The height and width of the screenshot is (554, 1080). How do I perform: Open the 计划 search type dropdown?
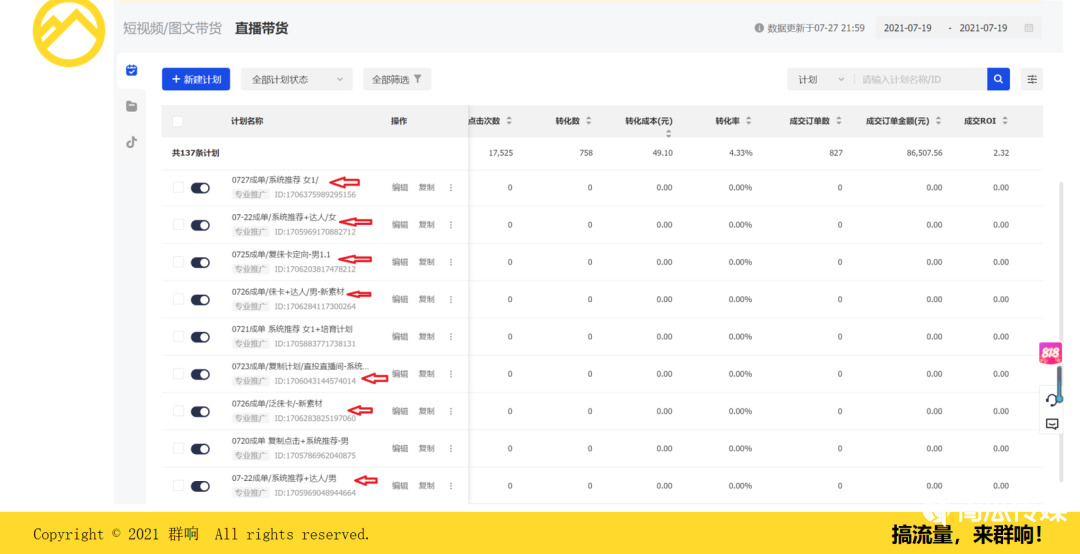tap(820, 79)
